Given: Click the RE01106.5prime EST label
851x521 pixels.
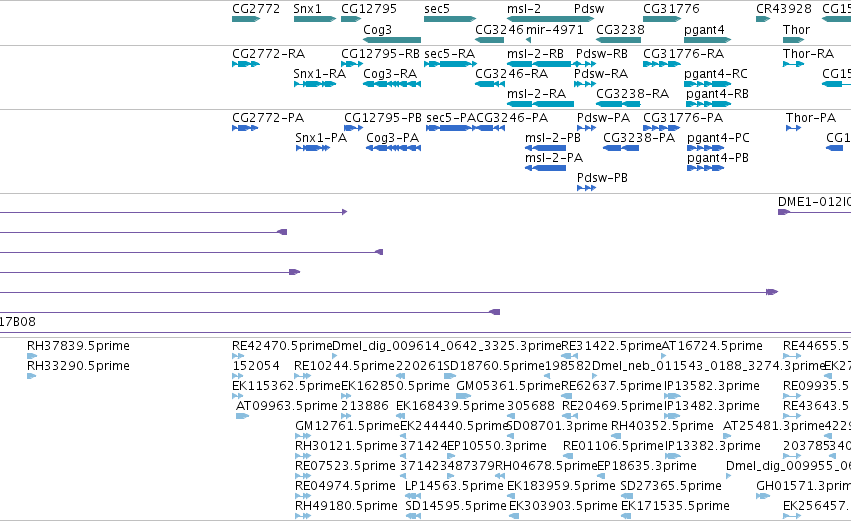Looking at the screenshot, I should 613,446.
